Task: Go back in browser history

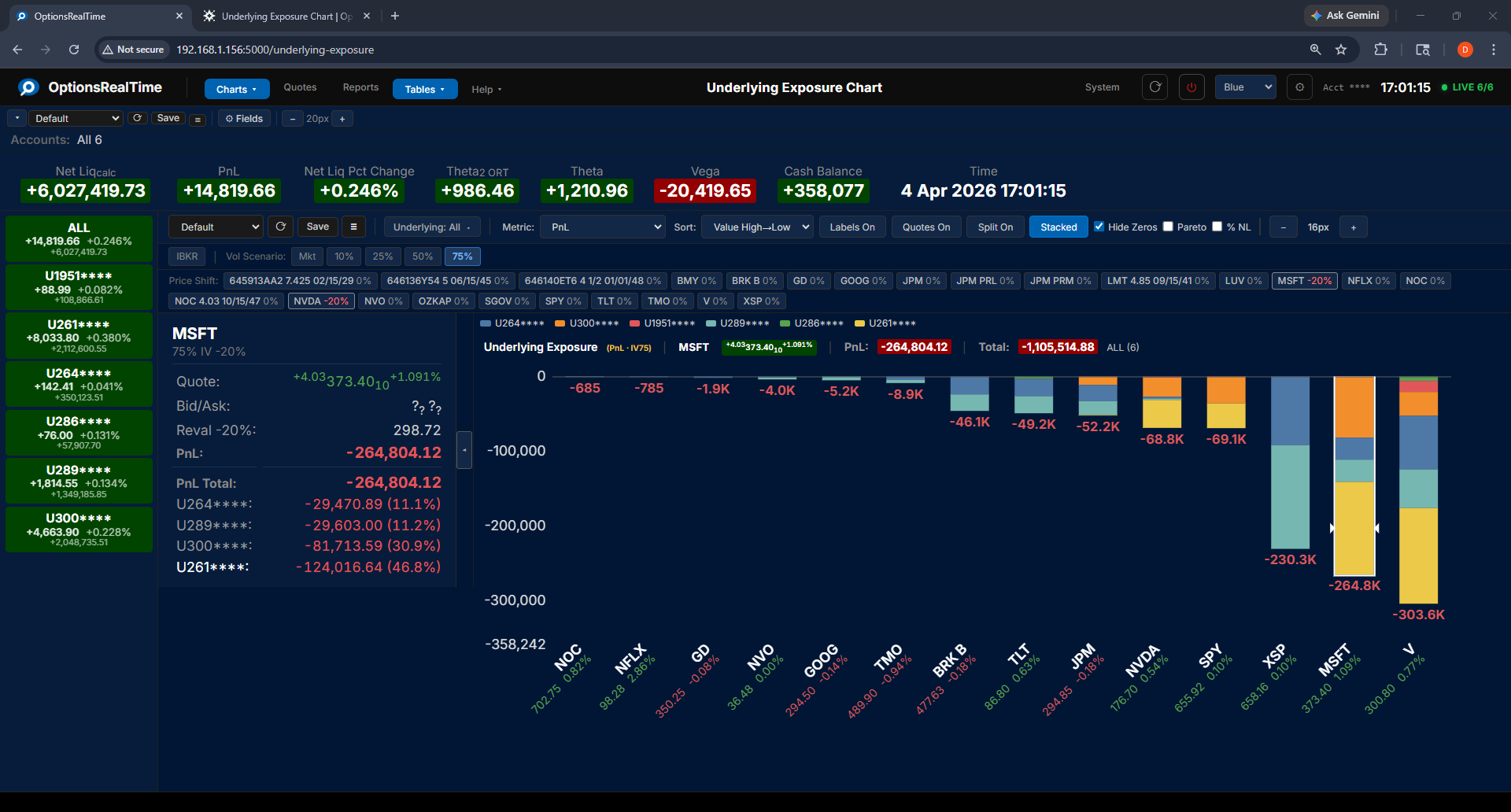Action: [17, 50]
